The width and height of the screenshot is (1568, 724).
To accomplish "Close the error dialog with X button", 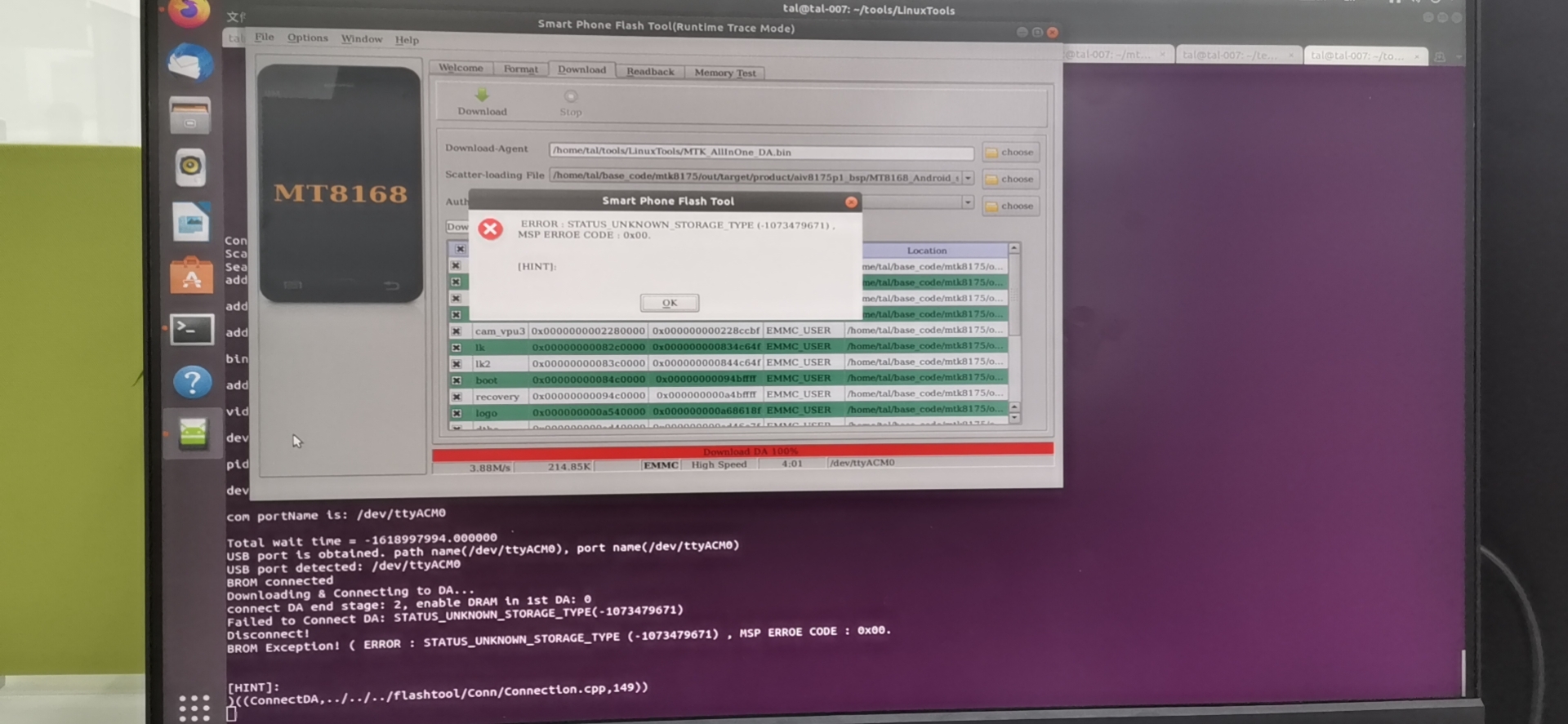I will [x=851, y=202].
